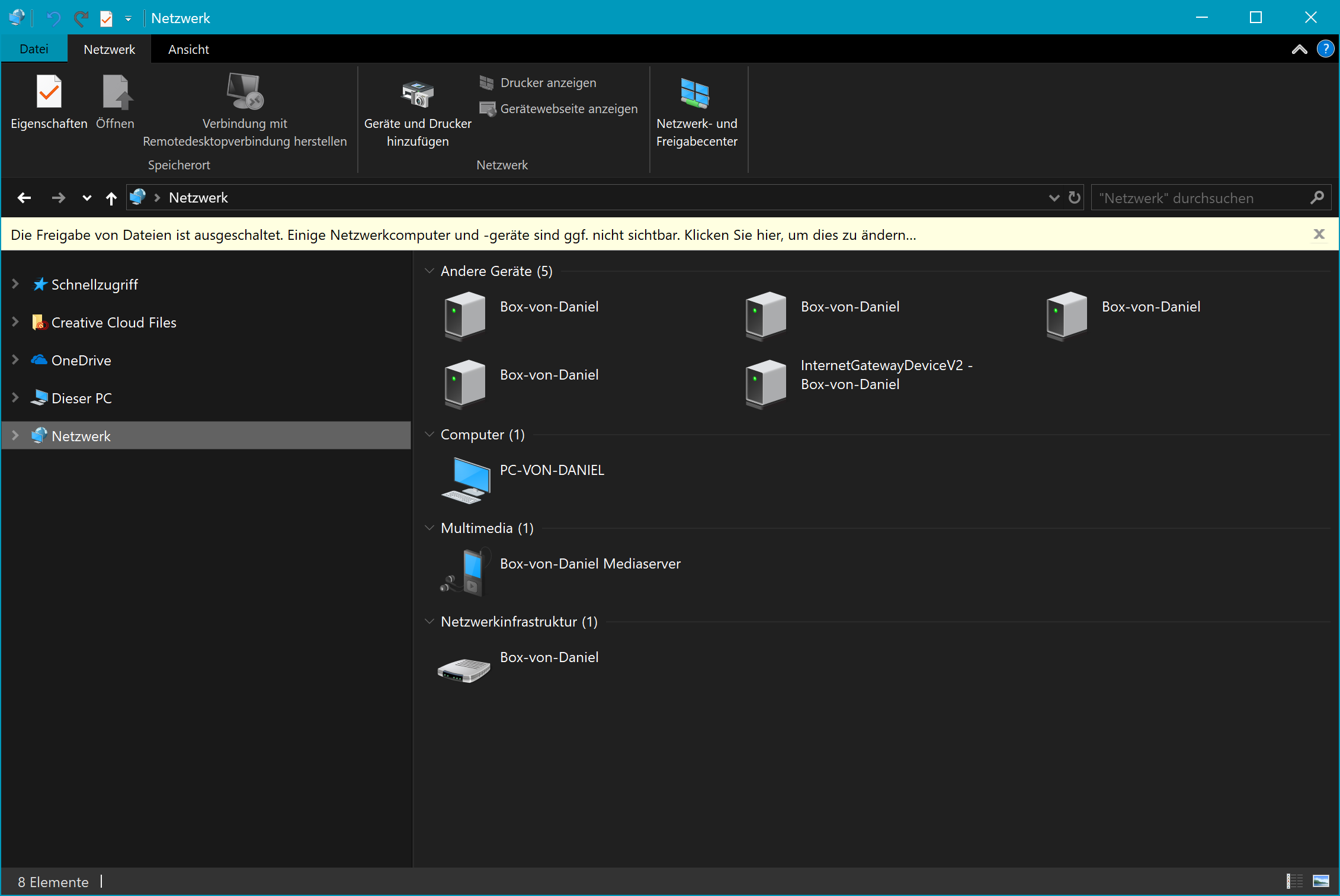
Task: Open the Datei menu tab
Action: [x=34, y=49]
